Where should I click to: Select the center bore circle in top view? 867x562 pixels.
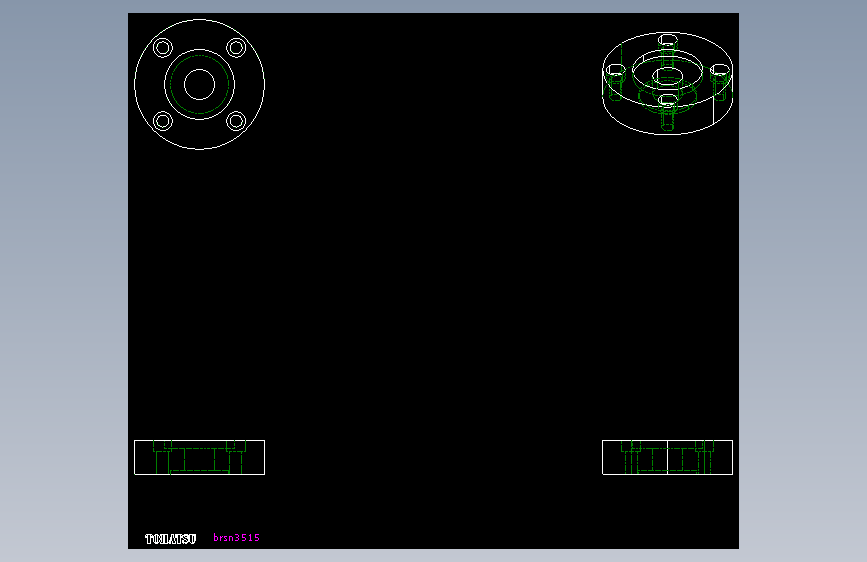tap(200, 85)
